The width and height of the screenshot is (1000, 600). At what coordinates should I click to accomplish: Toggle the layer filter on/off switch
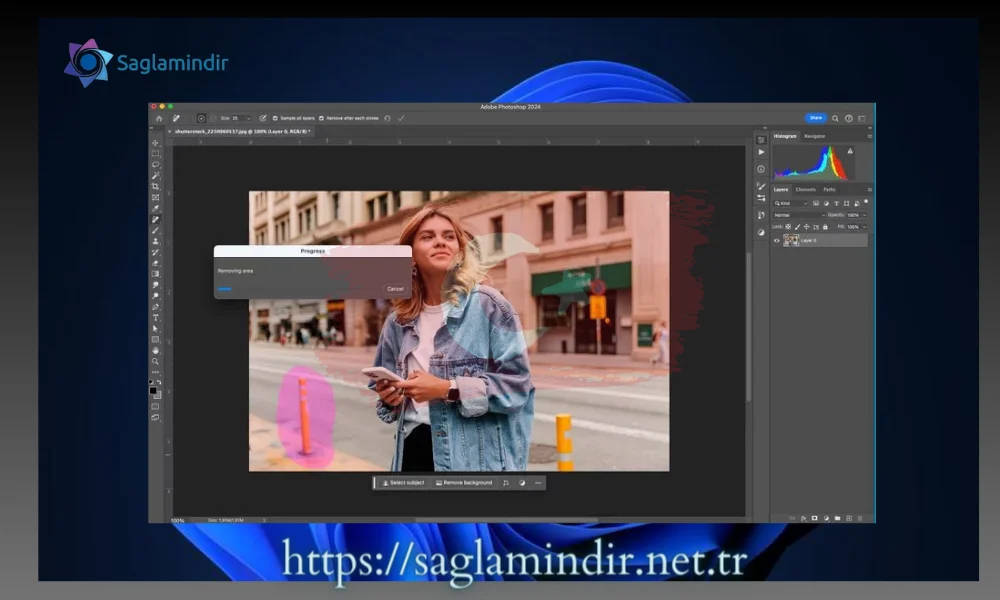click(866, 201)
